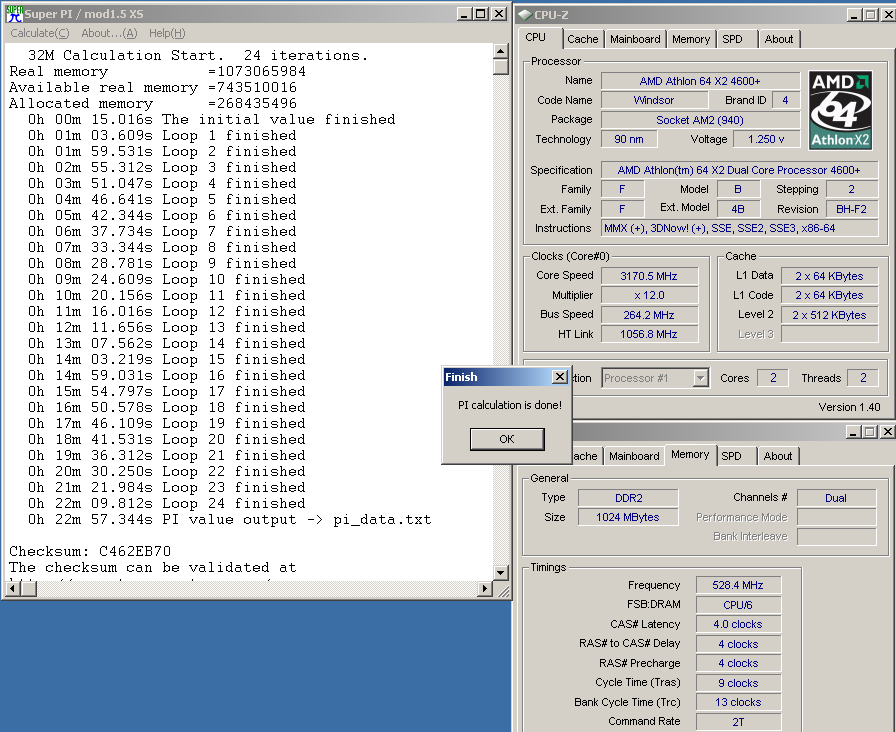Screen dimensions: 896x732
Task: Click the 'Version 1.40' label in CPU-Z
Action: (849, 407)
